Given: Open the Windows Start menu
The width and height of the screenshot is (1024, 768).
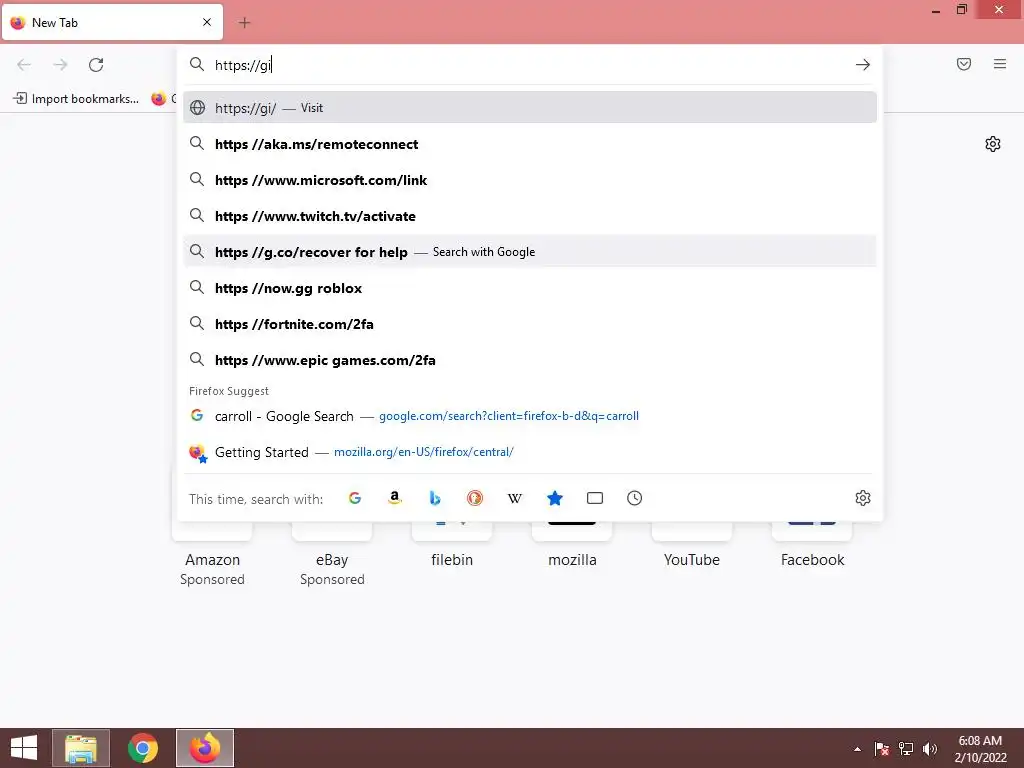Looking at the screenshot, I should 24,748.
